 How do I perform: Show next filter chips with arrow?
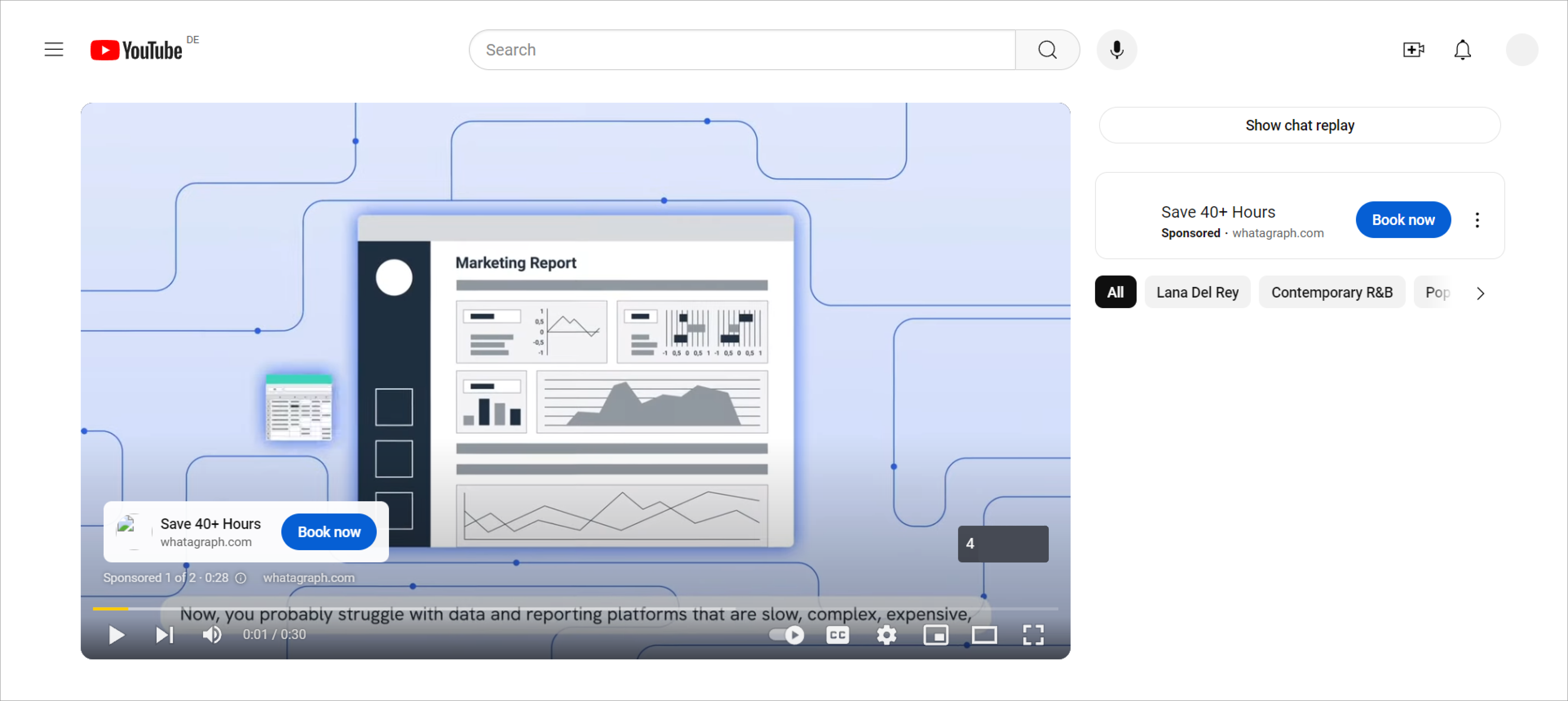[1480, 293]
